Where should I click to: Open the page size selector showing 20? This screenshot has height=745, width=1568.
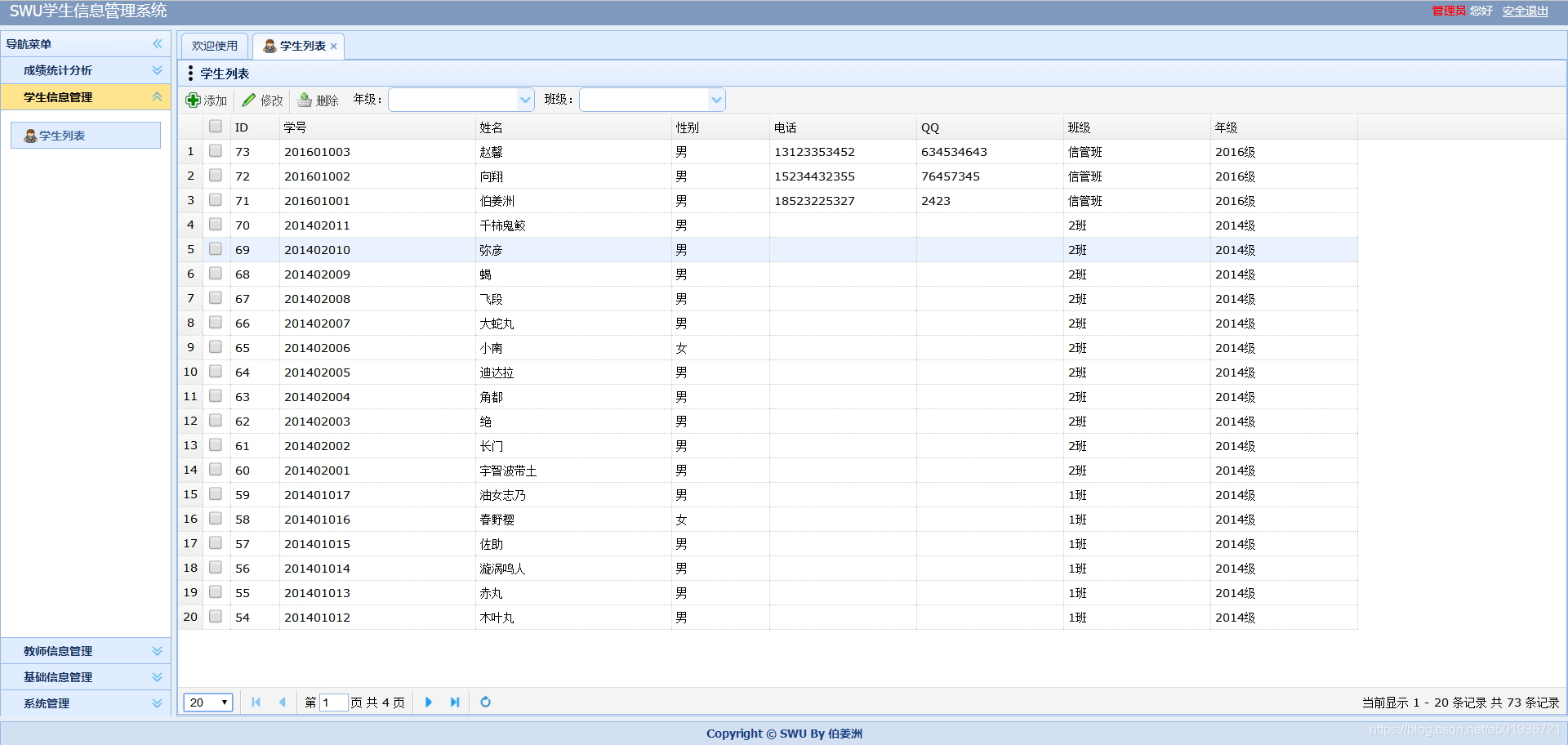tap(208, 703)
